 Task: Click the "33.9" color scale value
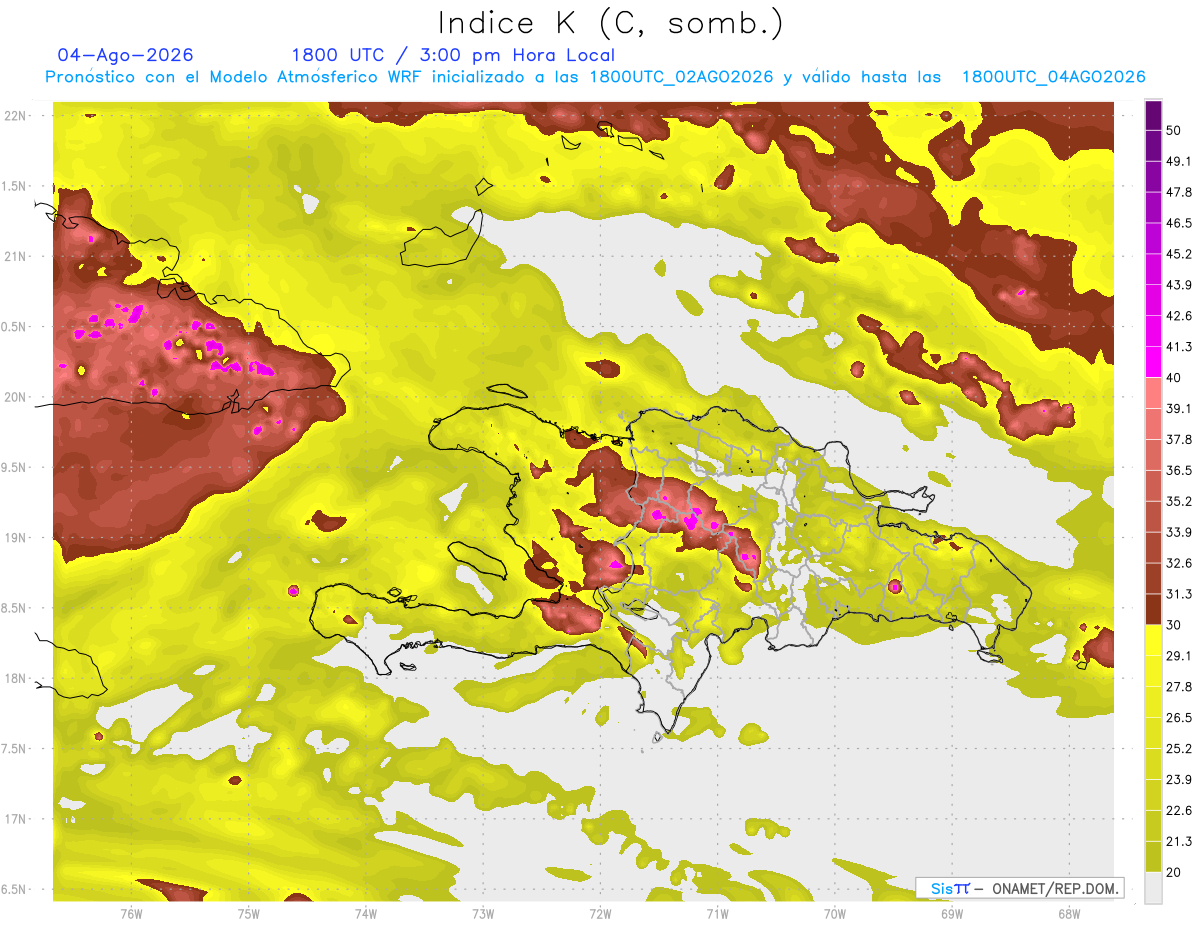[1179, 532]
